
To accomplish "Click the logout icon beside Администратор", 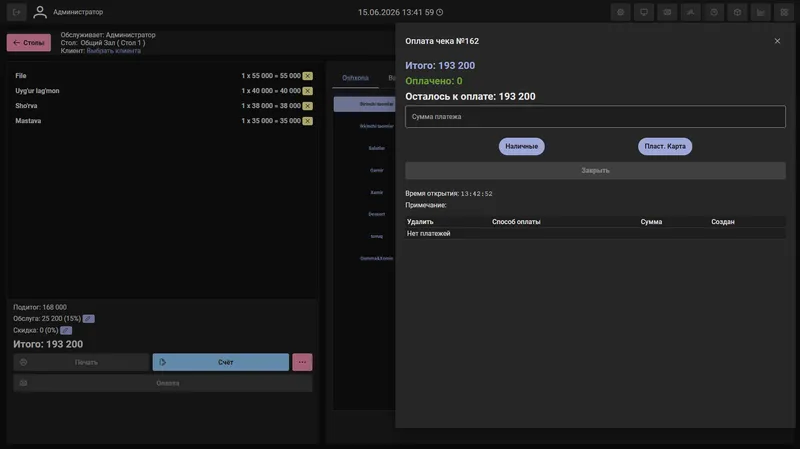I will (x=16, y=12).
